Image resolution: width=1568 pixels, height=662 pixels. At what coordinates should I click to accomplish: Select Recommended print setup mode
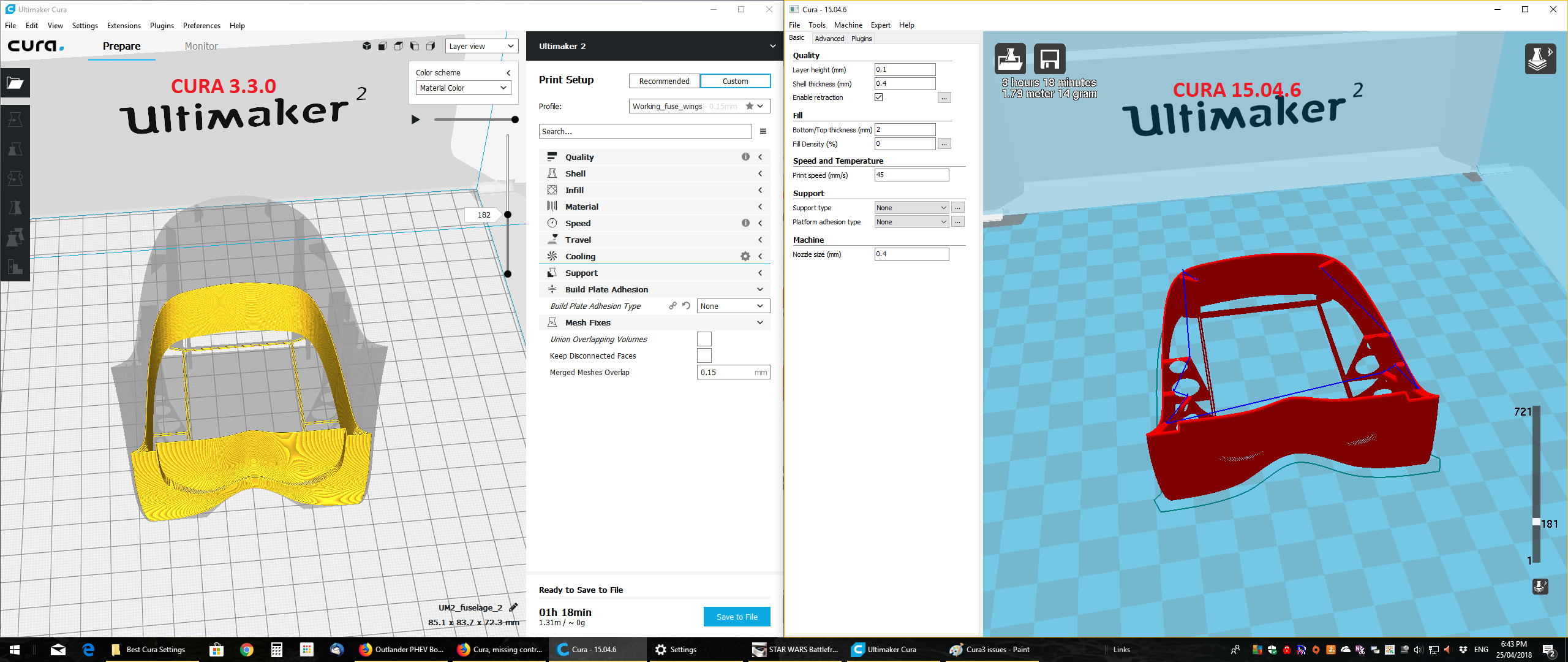664,81
